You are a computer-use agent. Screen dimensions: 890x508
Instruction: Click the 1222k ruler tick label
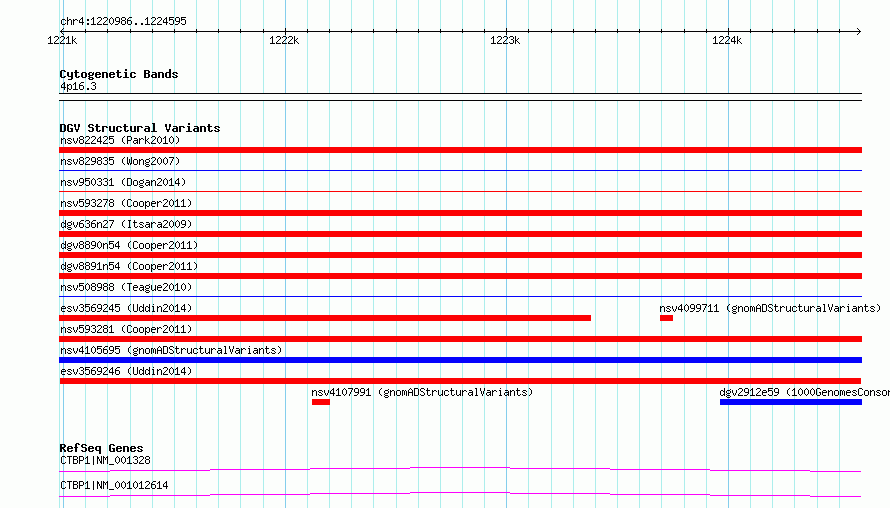coord(284,40)
